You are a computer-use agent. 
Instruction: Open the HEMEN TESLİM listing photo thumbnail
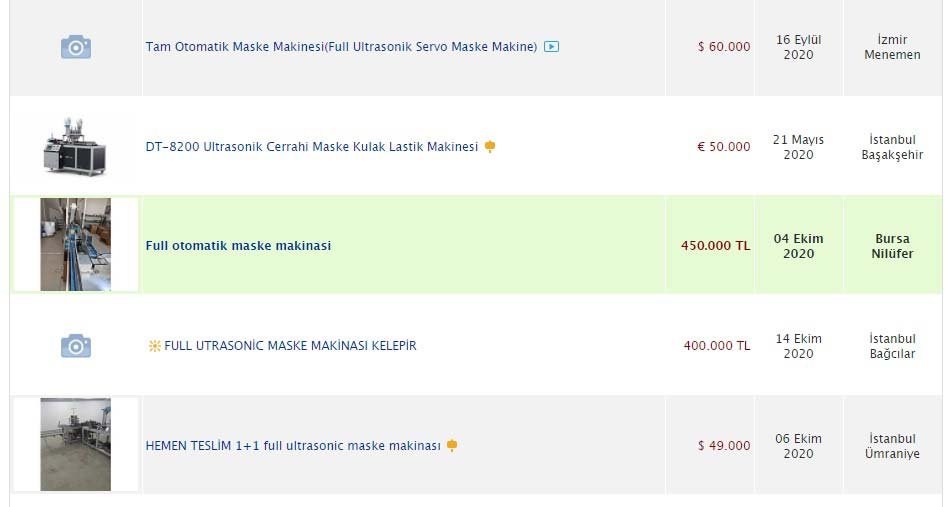(75, 445)
